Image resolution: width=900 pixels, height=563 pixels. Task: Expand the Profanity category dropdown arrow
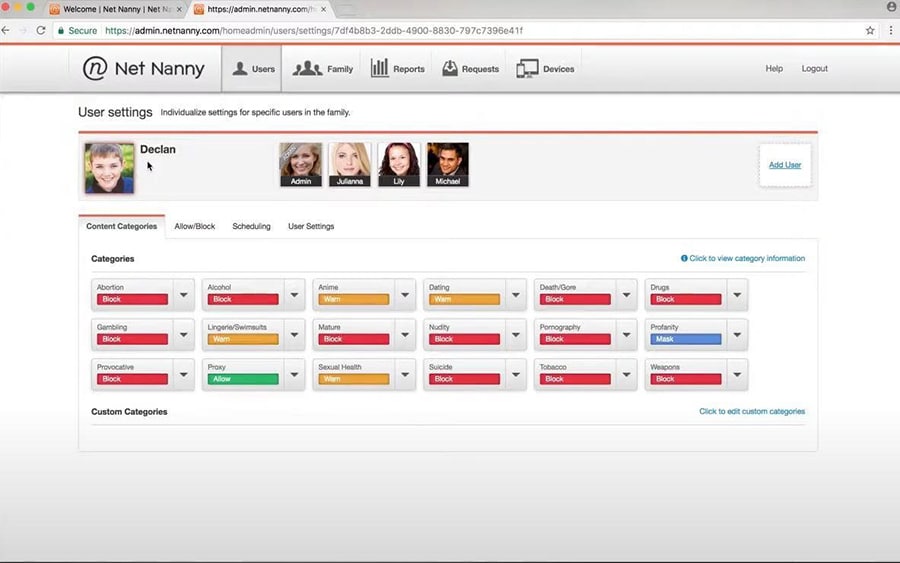click(737, 335)
